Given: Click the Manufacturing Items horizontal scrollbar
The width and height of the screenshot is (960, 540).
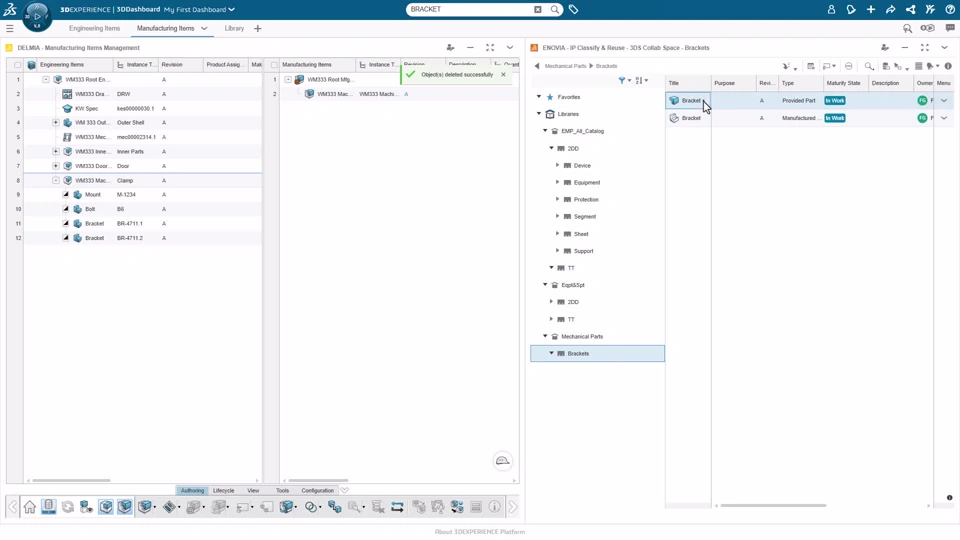Looking at the screenshot, I should pos(318,481).
